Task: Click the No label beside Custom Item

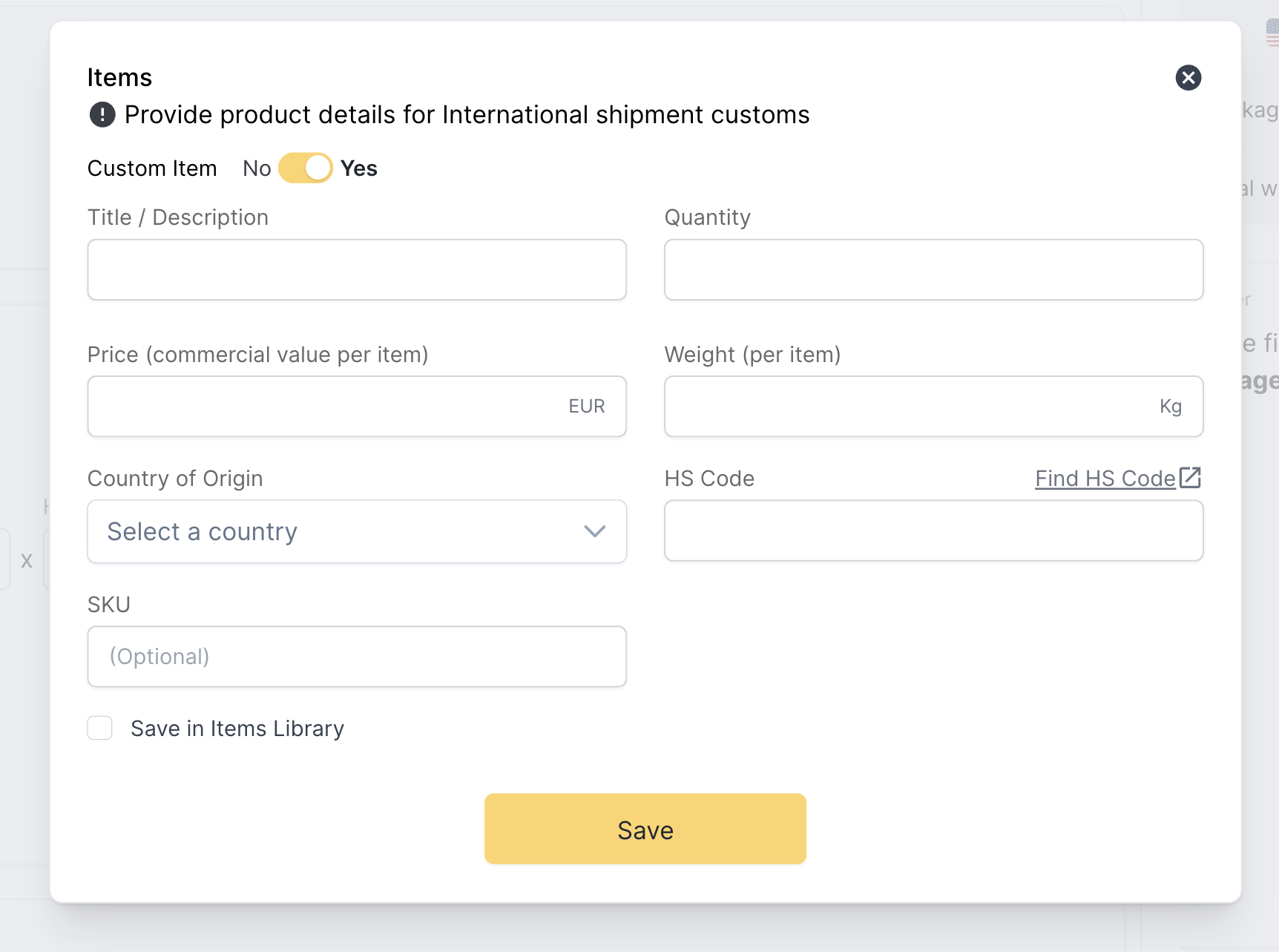Action: pyautogui.click(x=256, y=168)
